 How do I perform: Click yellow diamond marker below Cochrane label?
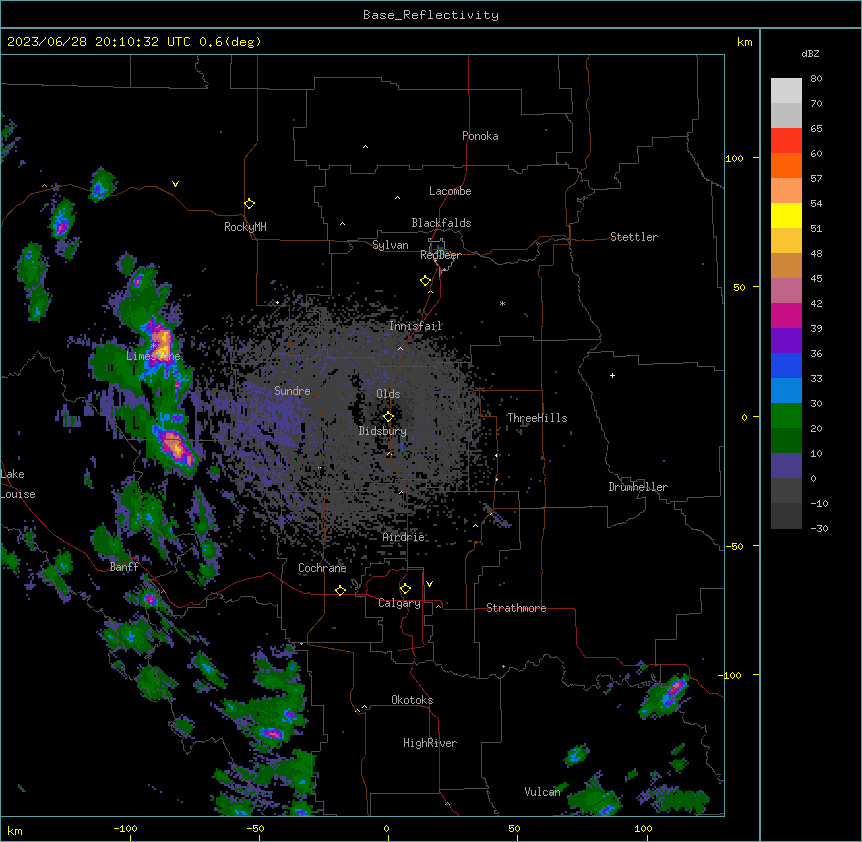point(340,590)
